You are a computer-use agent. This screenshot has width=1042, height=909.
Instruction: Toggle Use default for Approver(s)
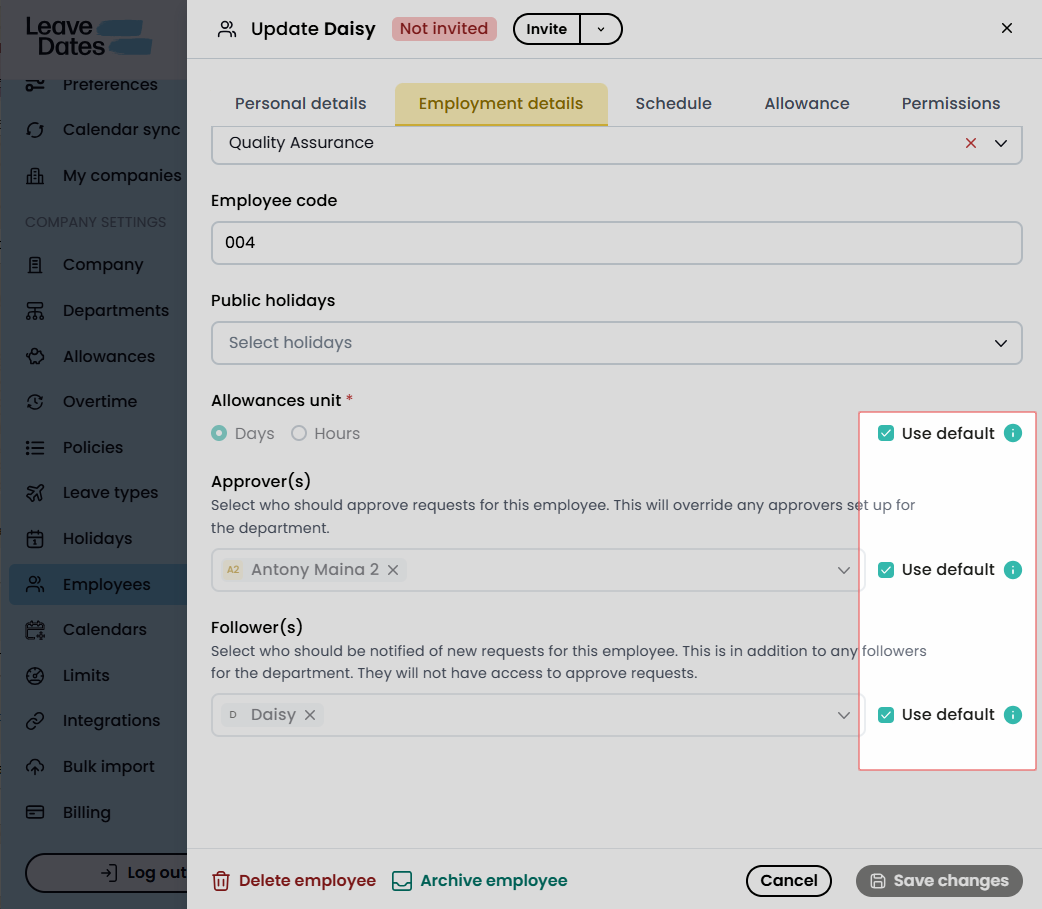886,570
